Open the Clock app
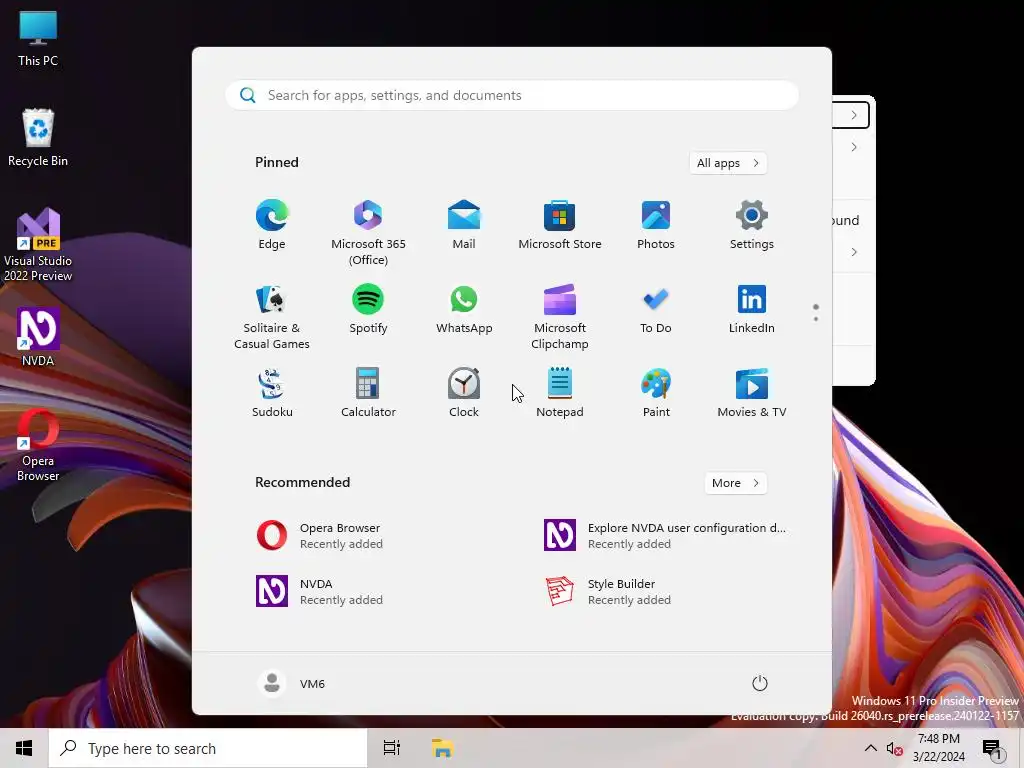The height and width of the screenshot is (768, 1024). click(464, 393)
